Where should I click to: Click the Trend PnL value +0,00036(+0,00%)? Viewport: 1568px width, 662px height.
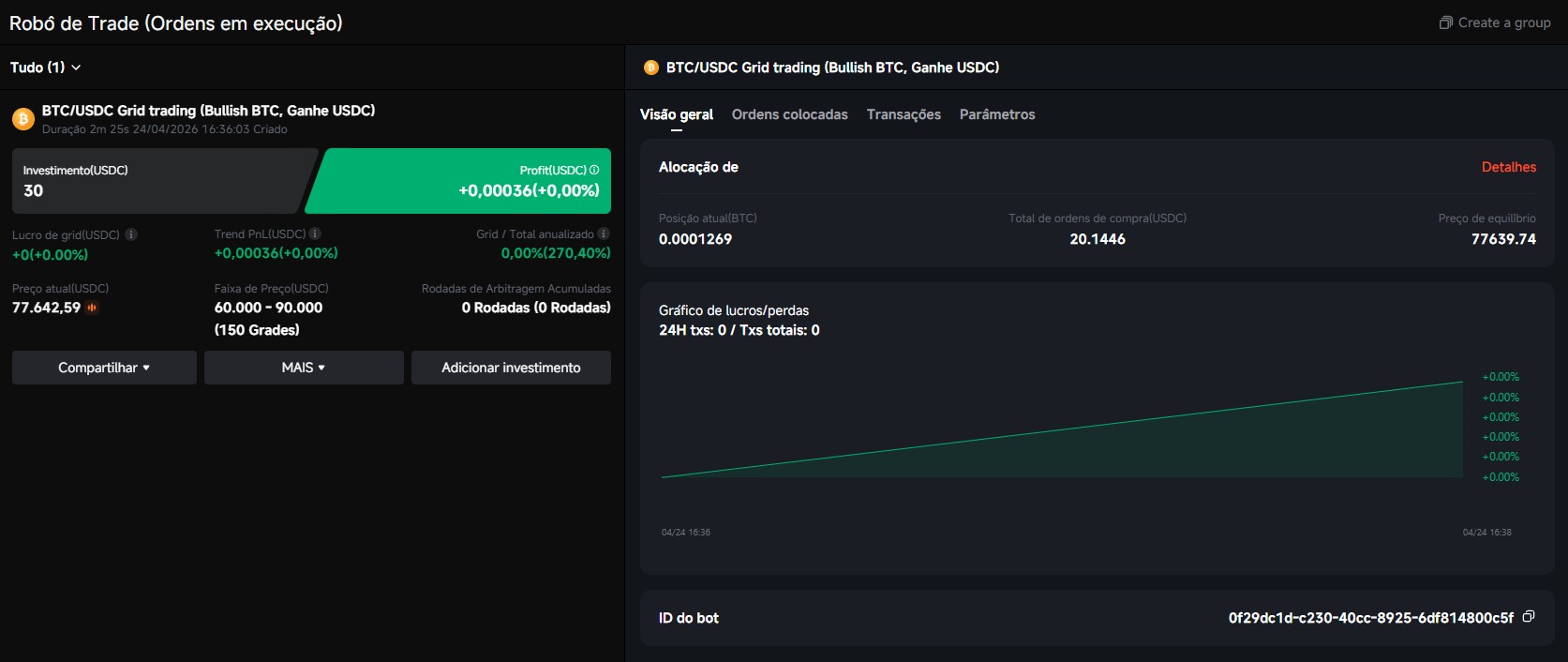point(276,253)
